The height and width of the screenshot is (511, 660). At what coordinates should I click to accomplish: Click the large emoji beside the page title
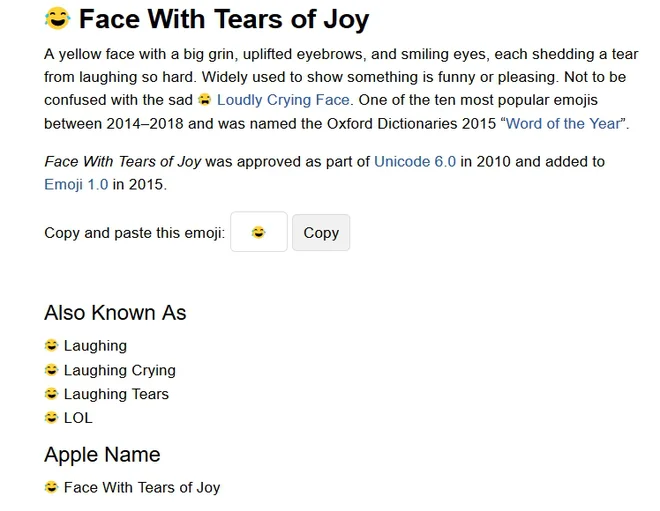coord(57,18)
